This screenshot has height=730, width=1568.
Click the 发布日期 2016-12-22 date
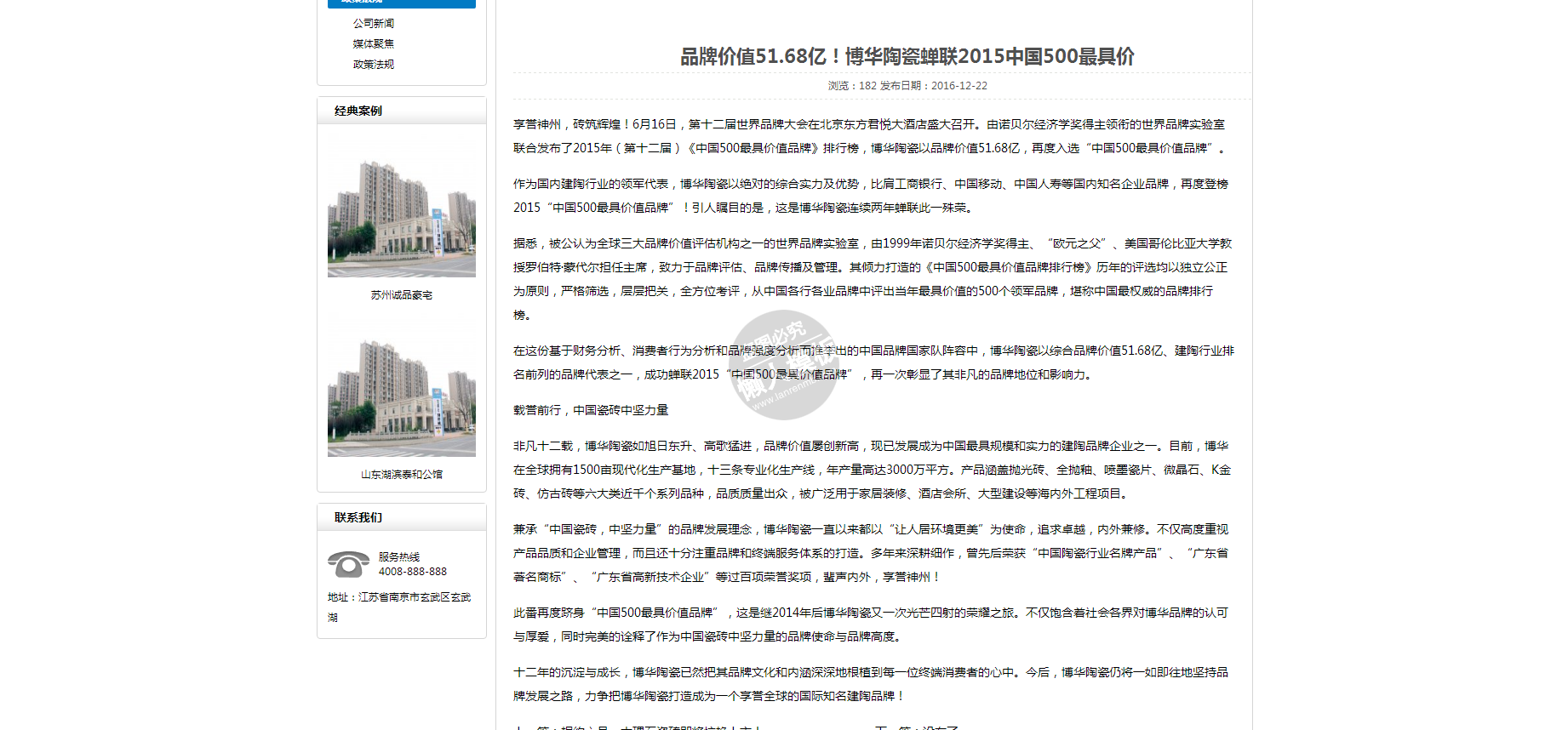pos(934,86)
